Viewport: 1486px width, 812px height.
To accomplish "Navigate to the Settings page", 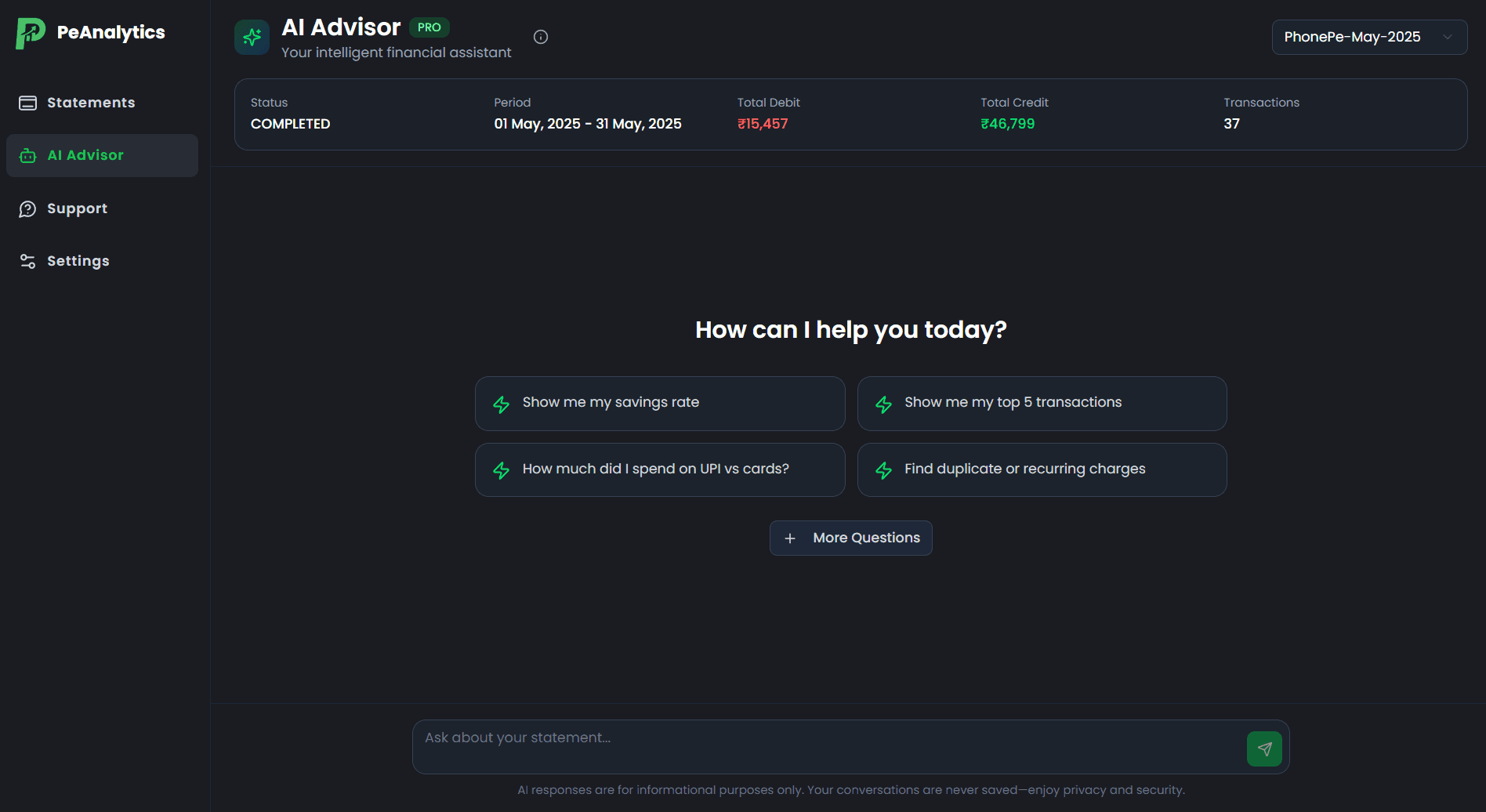I will pos(78,261).
